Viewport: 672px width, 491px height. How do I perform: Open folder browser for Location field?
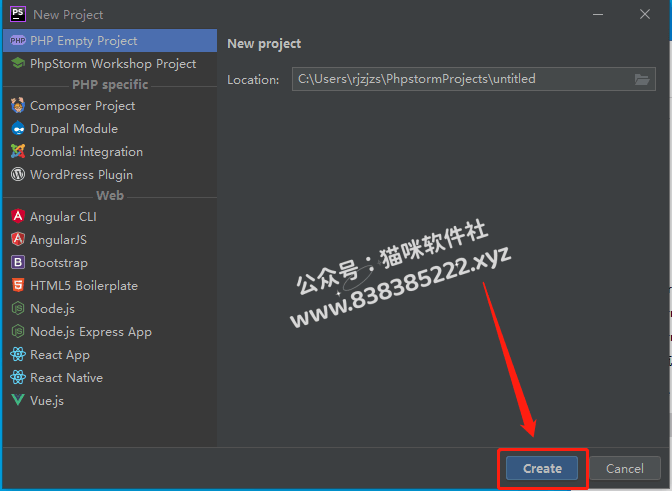(x=642, y=79)
